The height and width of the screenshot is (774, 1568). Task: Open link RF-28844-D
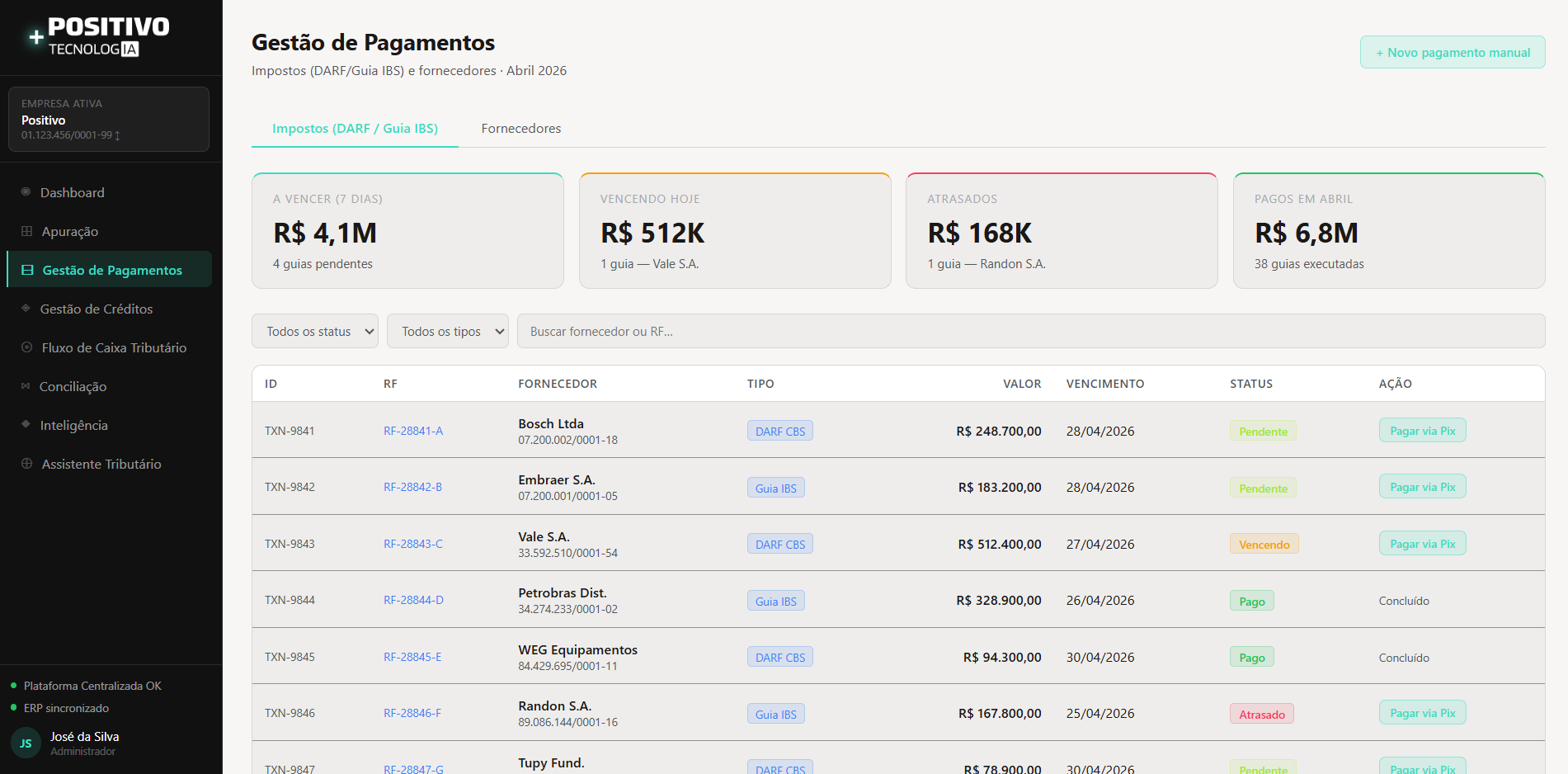click(413, 600)
